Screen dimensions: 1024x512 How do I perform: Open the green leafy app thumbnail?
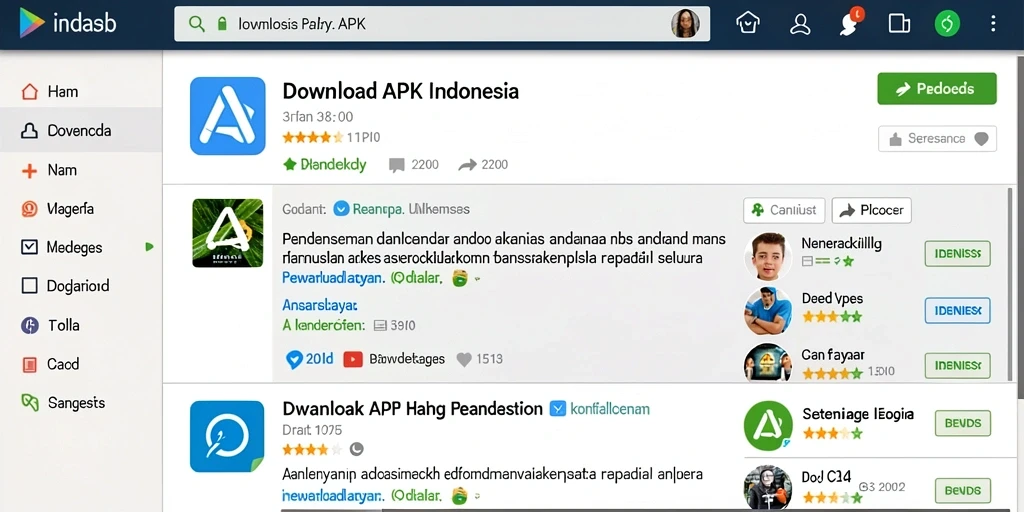(227, 233)
